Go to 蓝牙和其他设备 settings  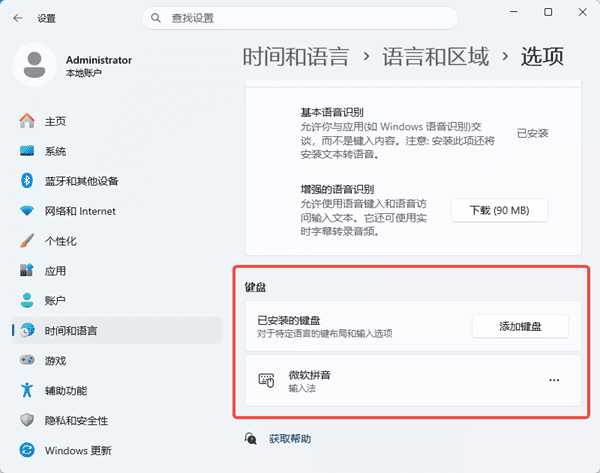tap(117, 181)
